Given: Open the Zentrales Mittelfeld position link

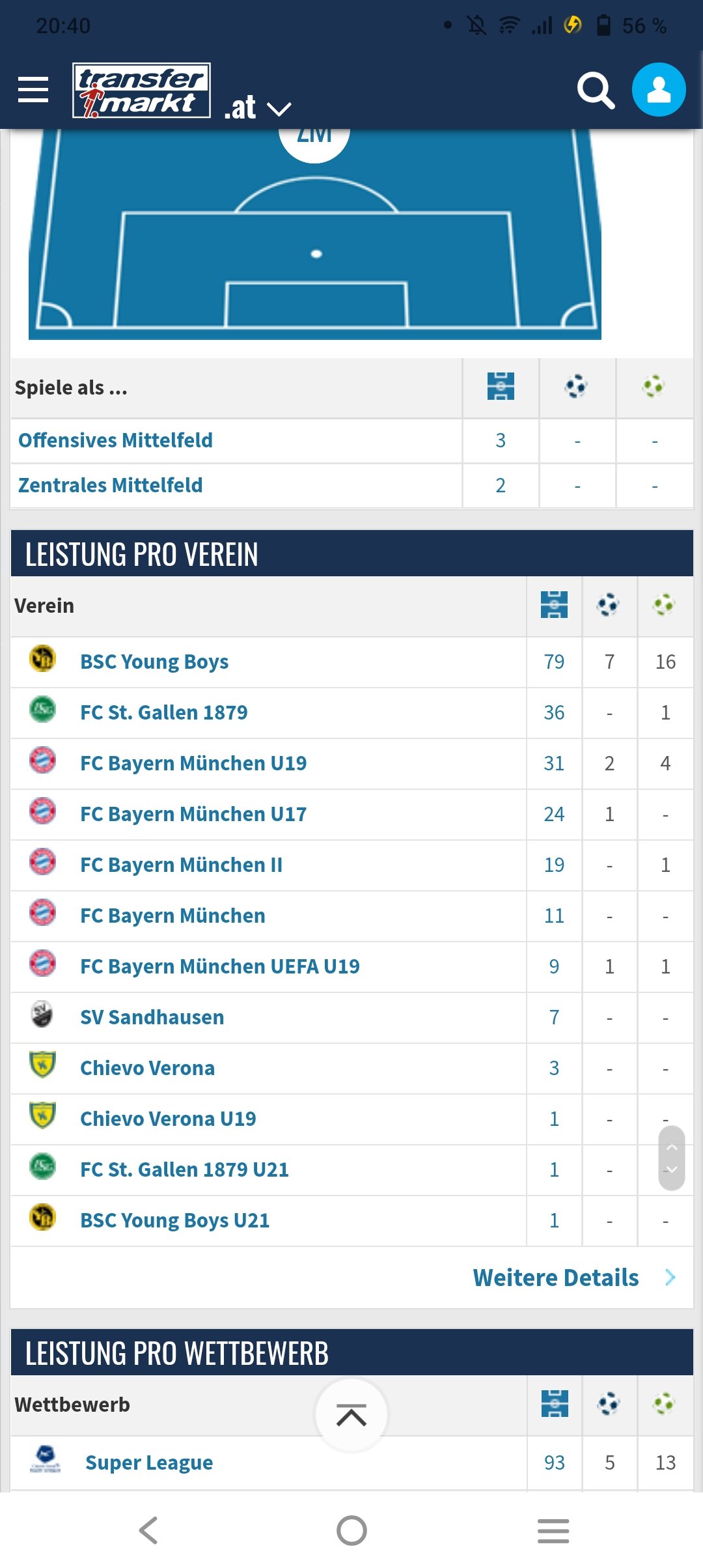Looking at the screenshot, I should 111,485.
